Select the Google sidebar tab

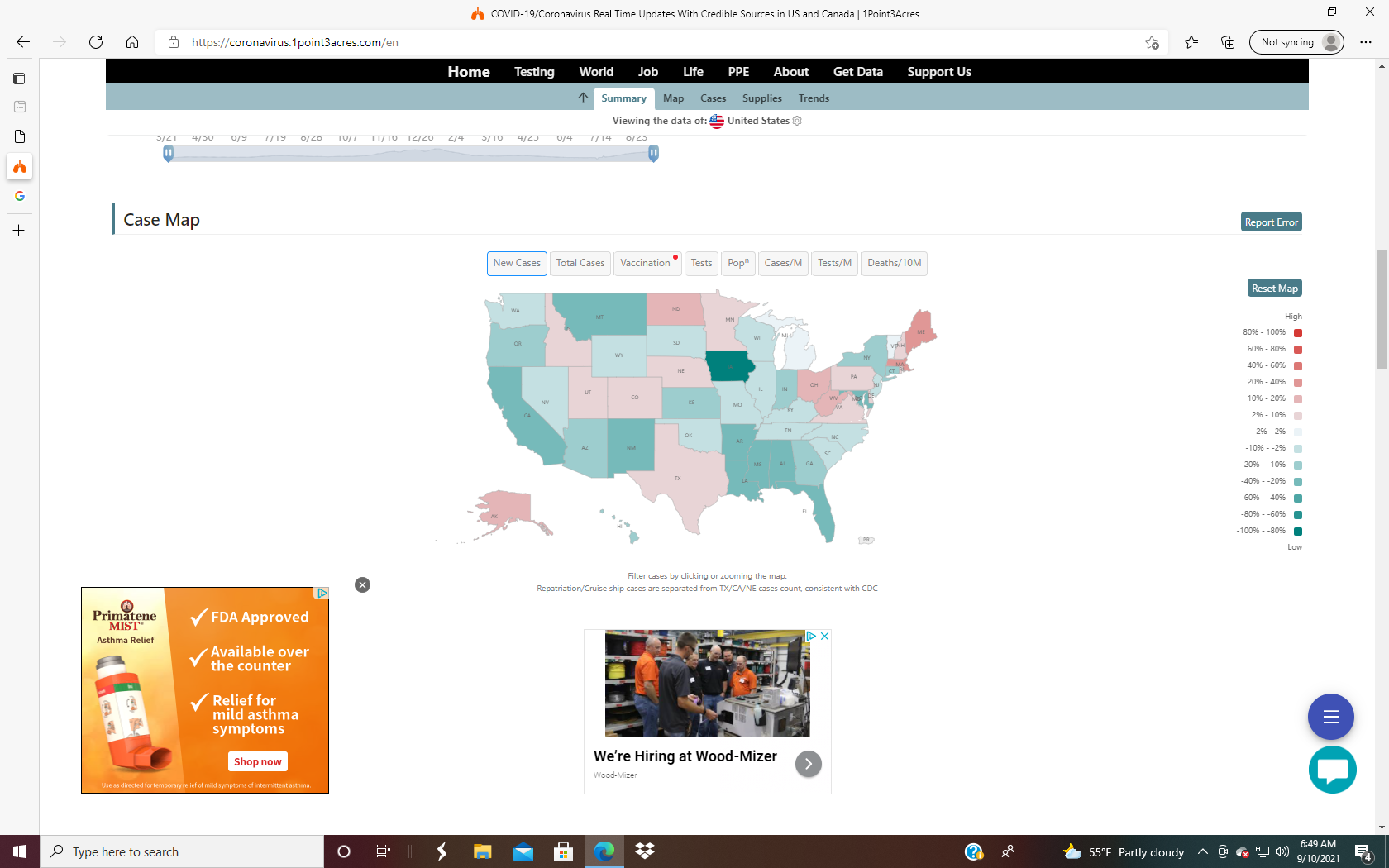click(x=19, y=196)
